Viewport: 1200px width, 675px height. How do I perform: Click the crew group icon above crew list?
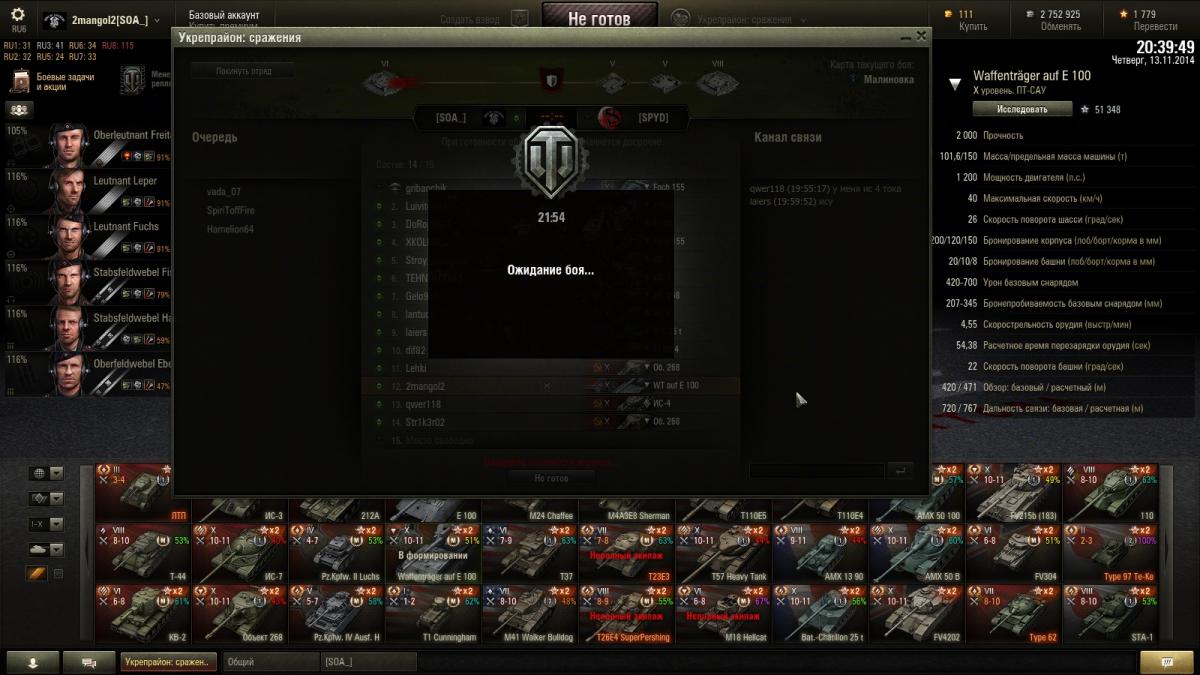[19, 110]
